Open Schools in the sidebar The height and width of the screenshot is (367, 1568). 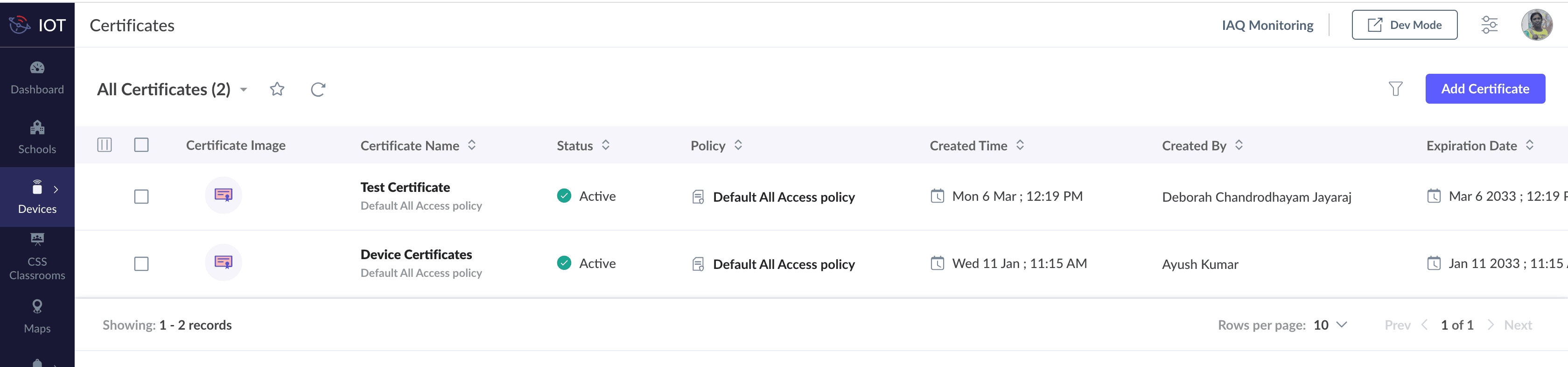(37, 138)
